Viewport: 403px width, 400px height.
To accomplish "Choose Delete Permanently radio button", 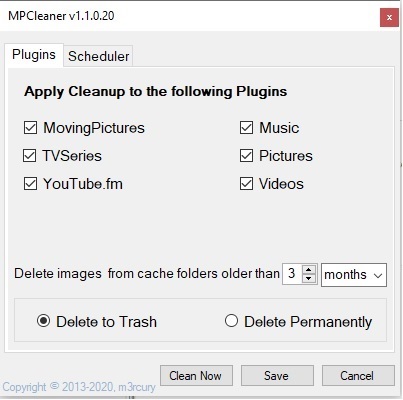I will 231,321.
